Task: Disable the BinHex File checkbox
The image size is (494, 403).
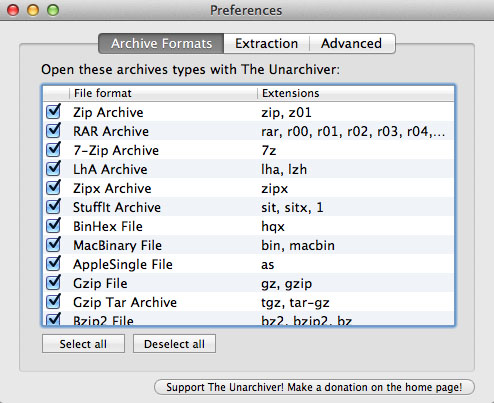Action: click(53, 226)
